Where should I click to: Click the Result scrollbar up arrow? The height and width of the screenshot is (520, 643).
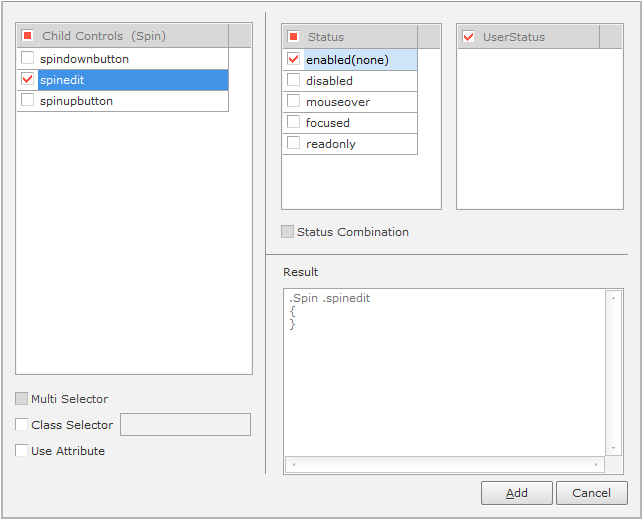coord(613,298)
